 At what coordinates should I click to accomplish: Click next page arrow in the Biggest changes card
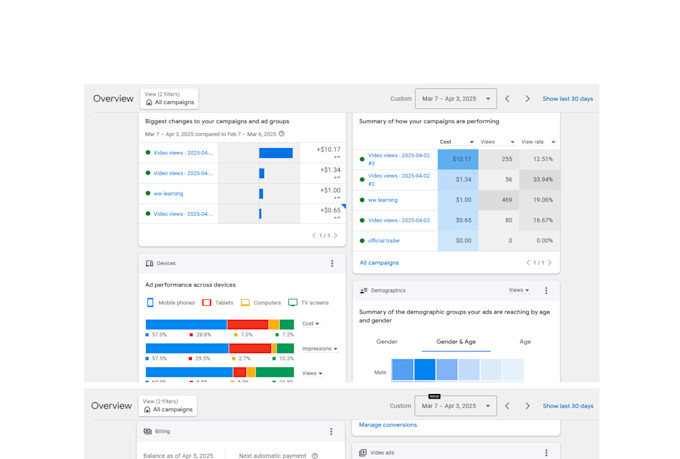click(x=335, y=236)
